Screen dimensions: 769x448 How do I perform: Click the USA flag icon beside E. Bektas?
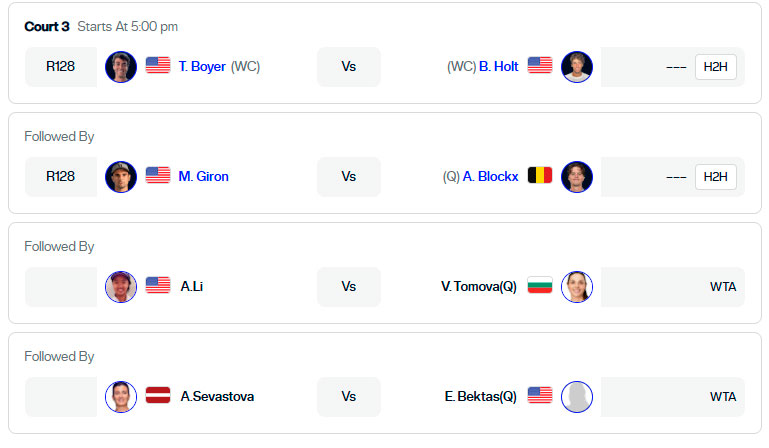click(x=540, y=395)
